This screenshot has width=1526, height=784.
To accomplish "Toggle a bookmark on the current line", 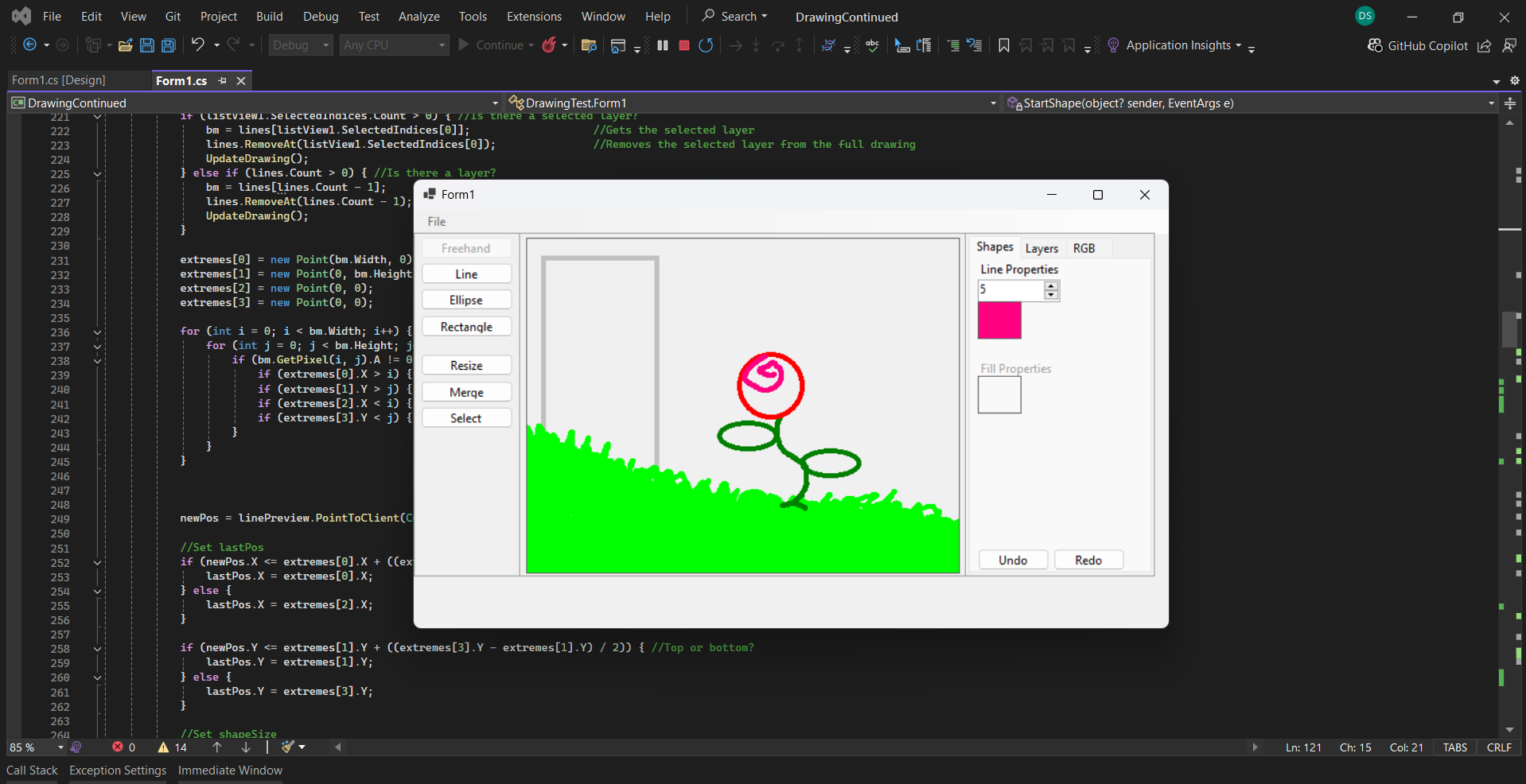I will click(x=1004, y=45).
